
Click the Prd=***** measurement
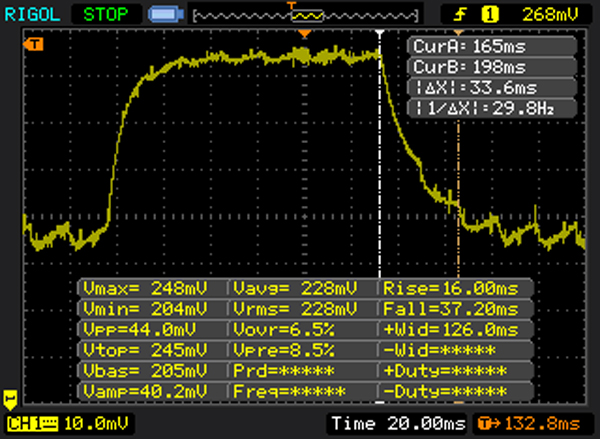303,370
